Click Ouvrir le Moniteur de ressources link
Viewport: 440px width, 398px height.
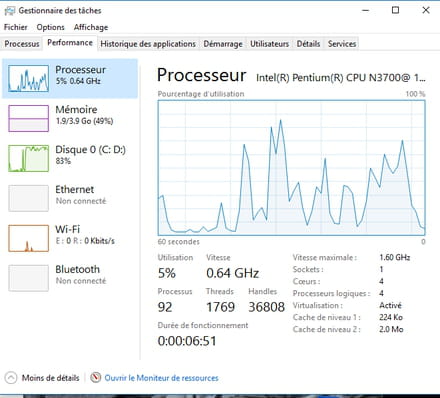pyautogui.click(x=161, y=378)
